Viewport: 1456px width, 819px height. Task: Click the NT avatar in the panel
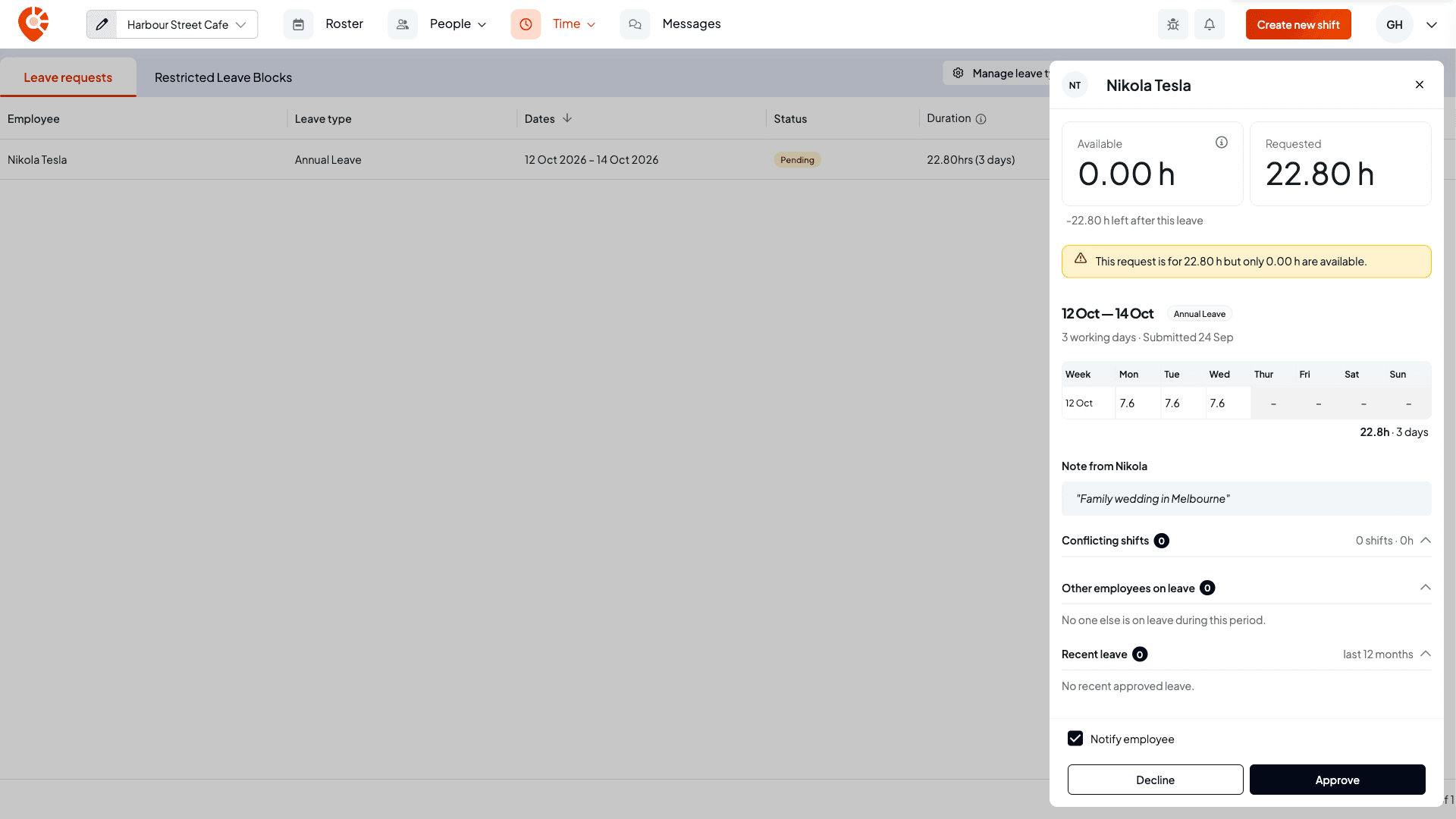click(x=1075, y=85)
